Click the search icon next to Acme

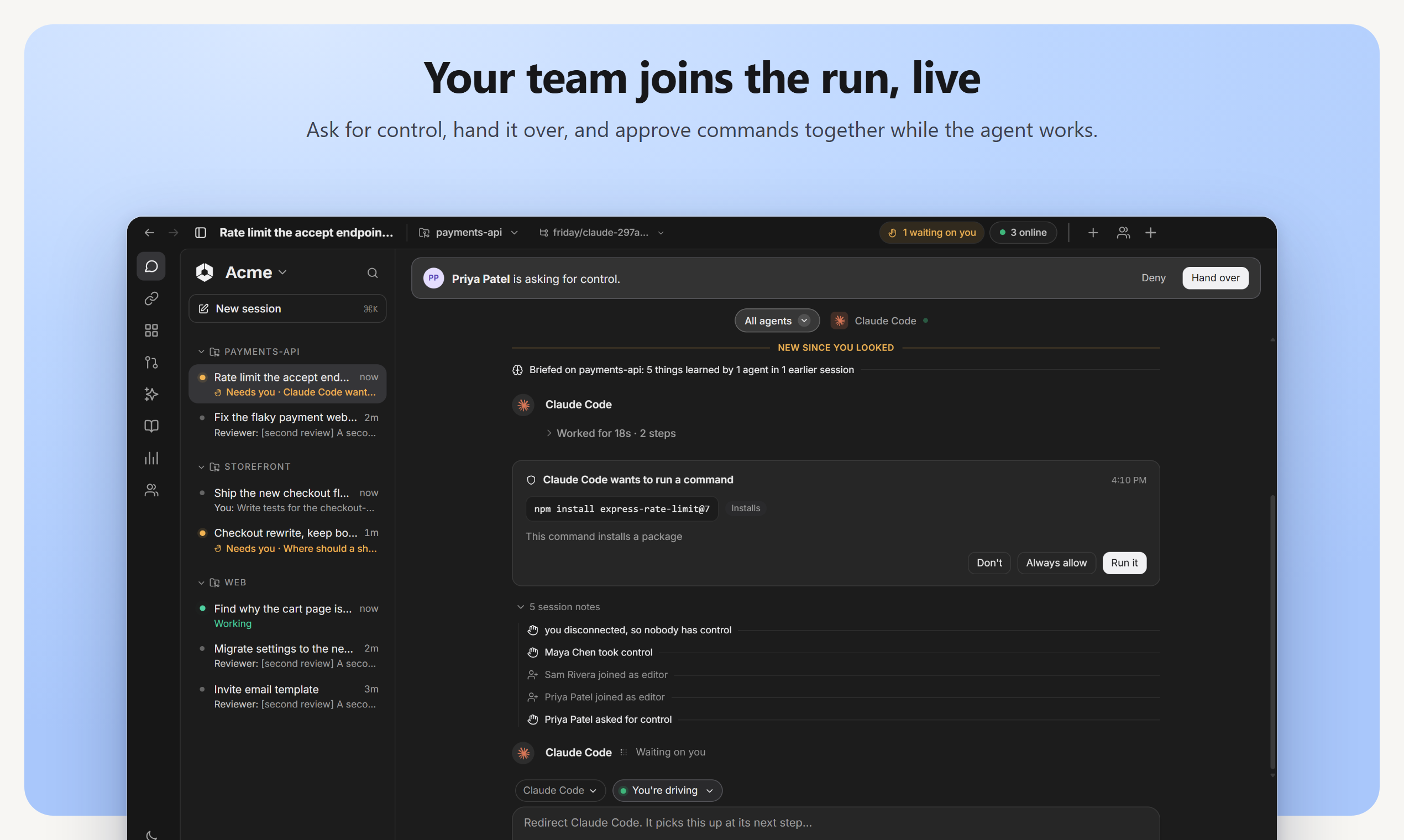pyautogui.click(x=372, y=273)
